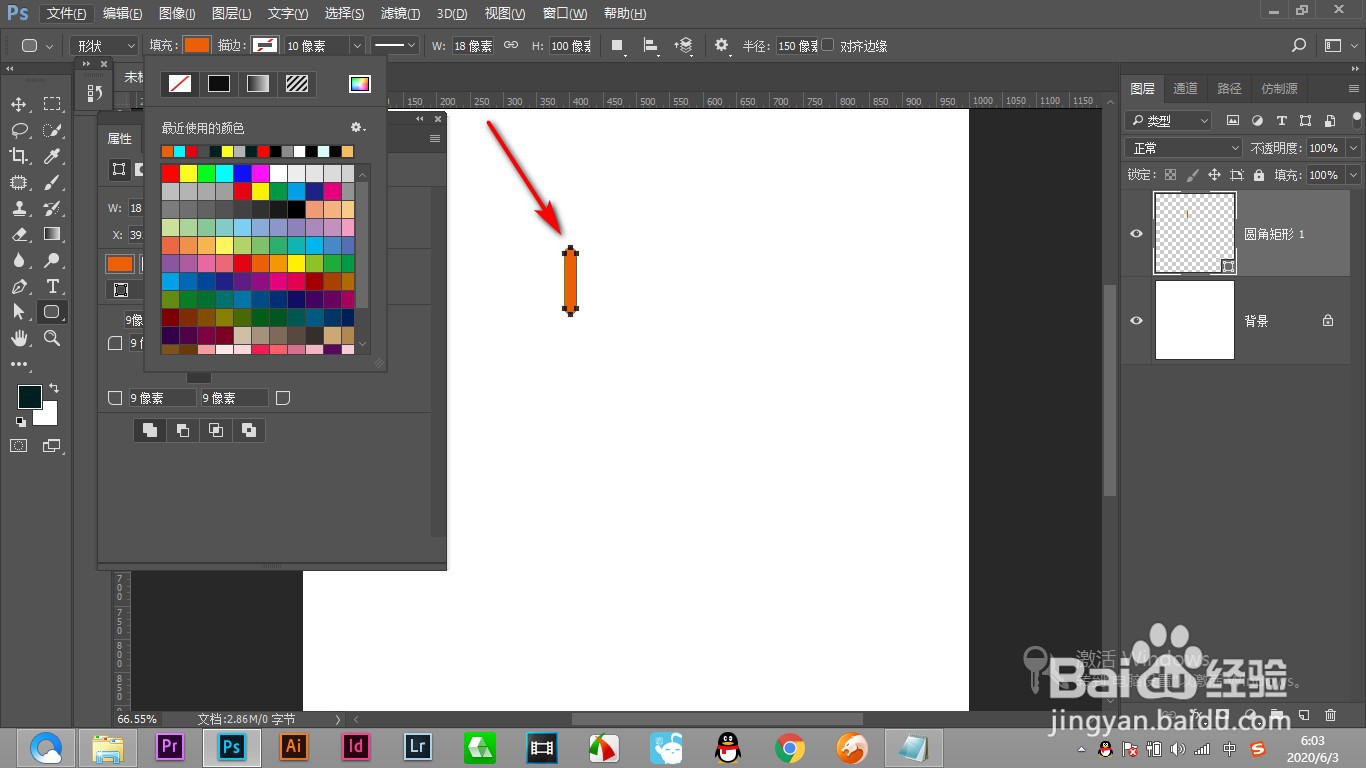Open the 类型 layer filter dropdown
Viewport: 1366px width, 768px height.
point(1168,120)
